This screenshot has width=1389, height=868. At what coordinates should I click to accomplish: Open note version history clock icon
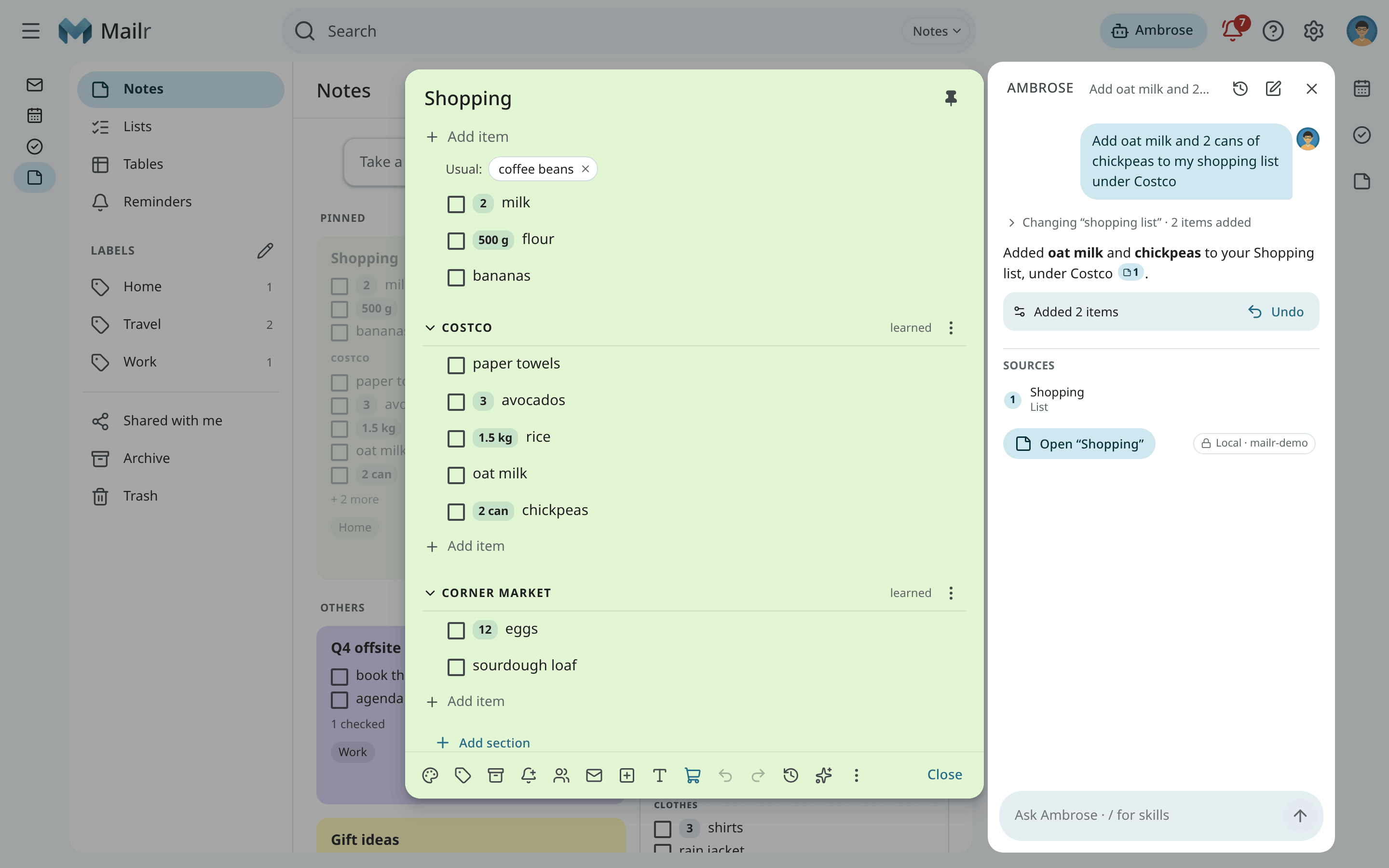pyautogui.click(x=790, y=775)
